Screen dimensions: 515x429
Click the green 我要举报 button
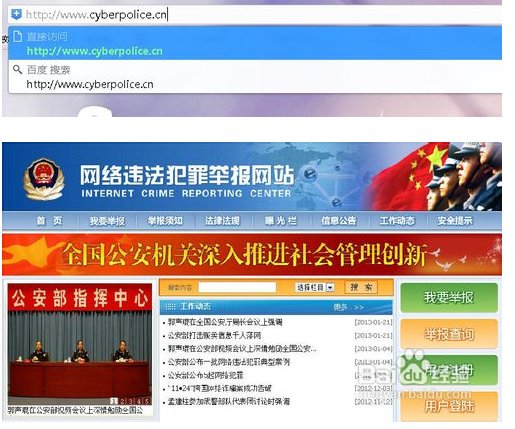pyautogui.click(x=449, y=297)
